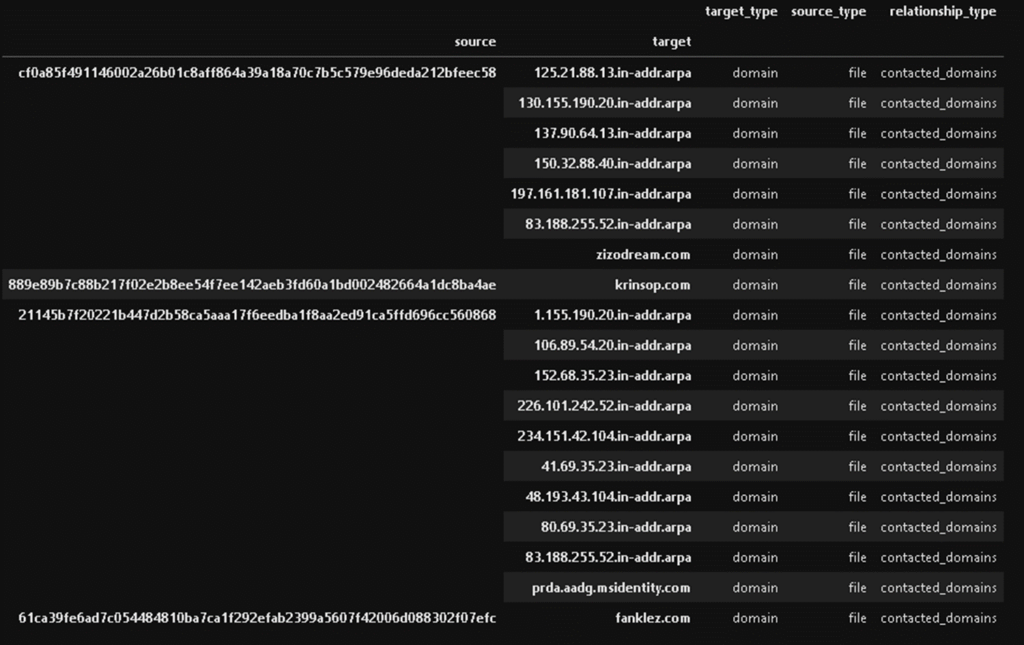Click the target column header

tap(671, 41)
